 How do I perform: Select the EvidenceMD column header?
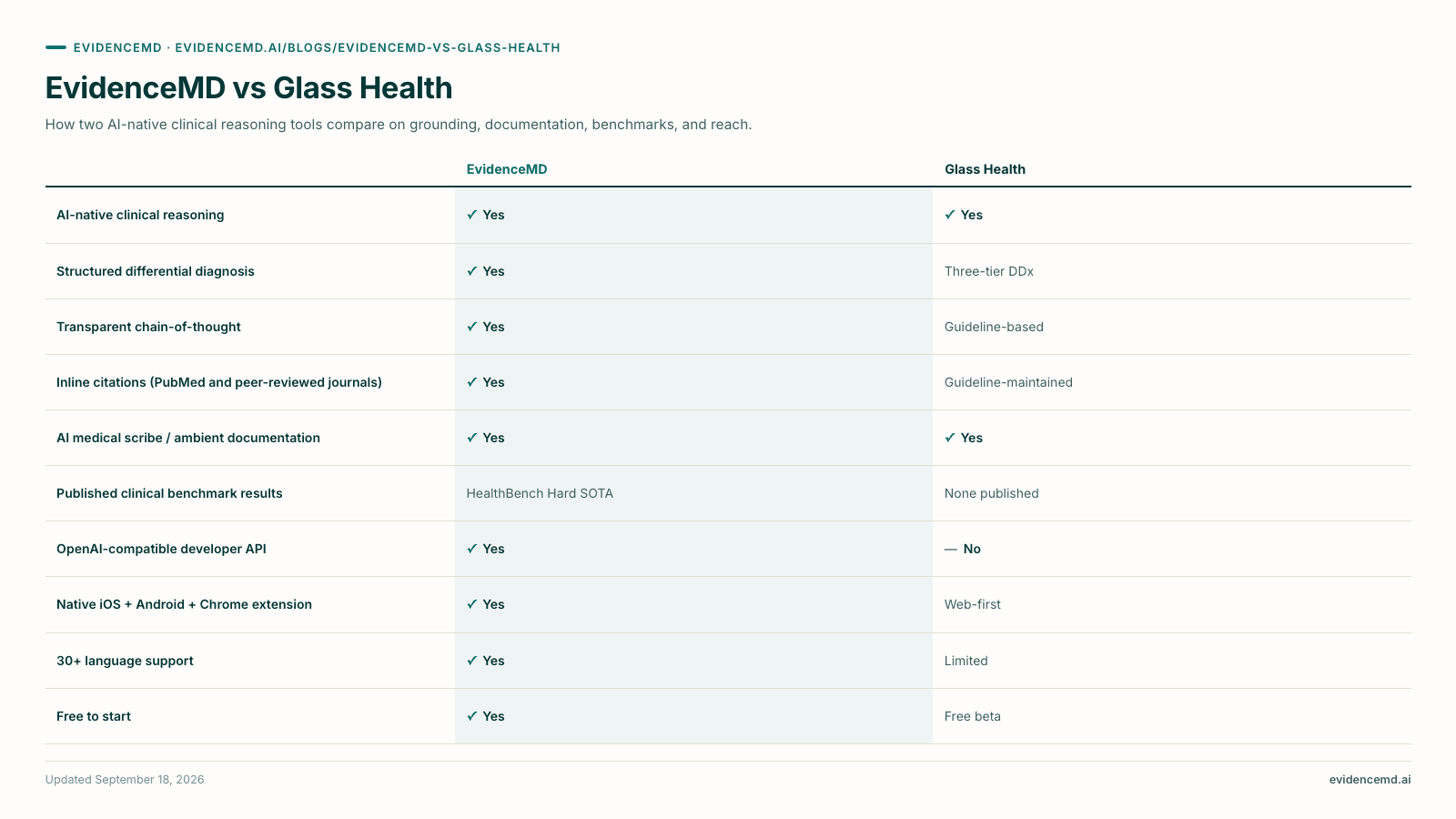tap(507, 169)
